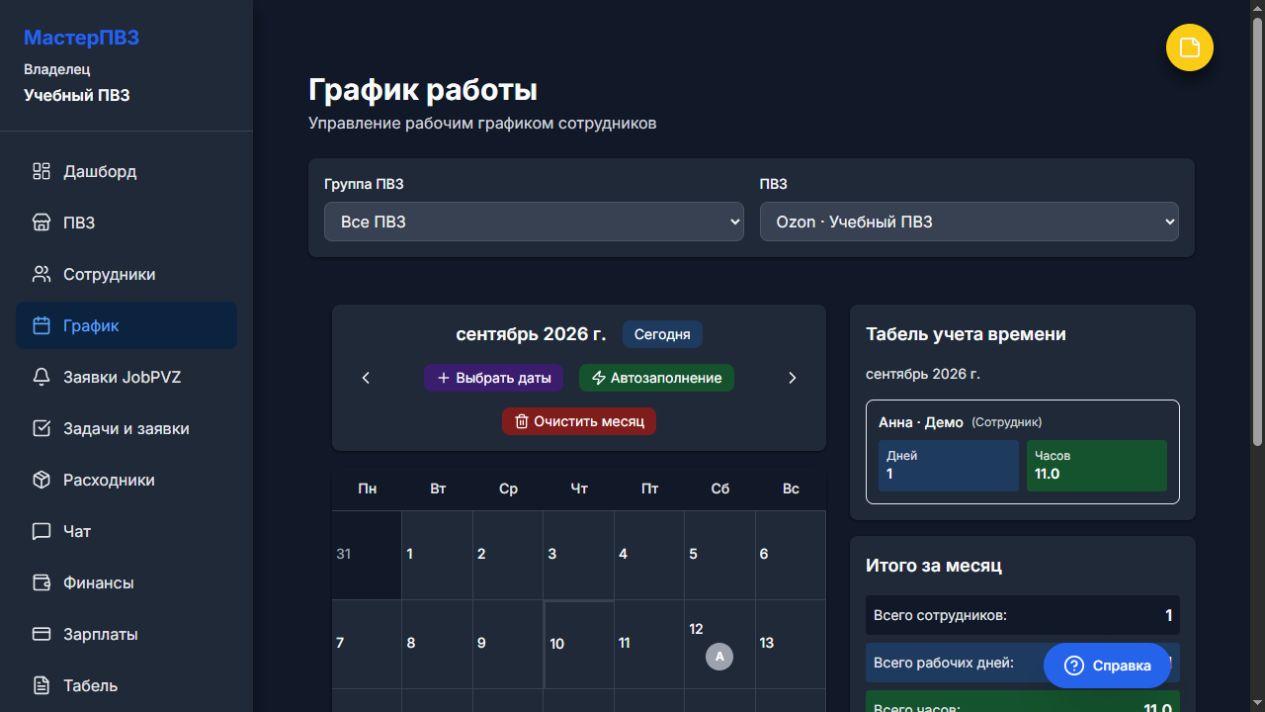Expand the Группа ПВЗ dropdown
Image resolution: width=1265 pixels, height=712 pixels.
[534, 222]
